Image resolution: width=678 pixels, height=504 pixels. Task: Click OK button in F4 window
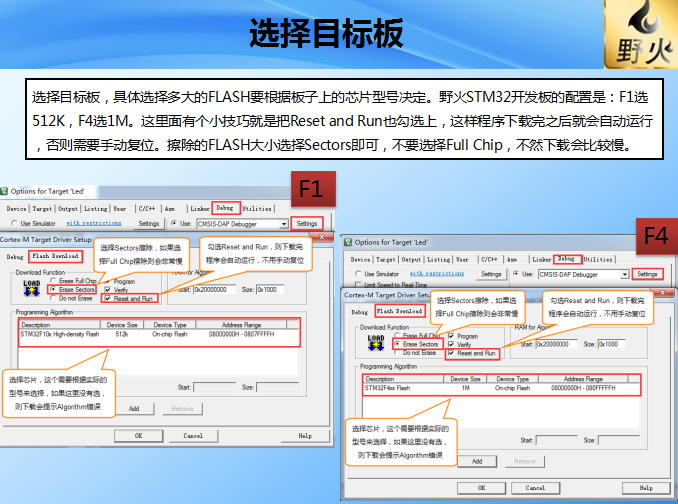coord(482,488)
